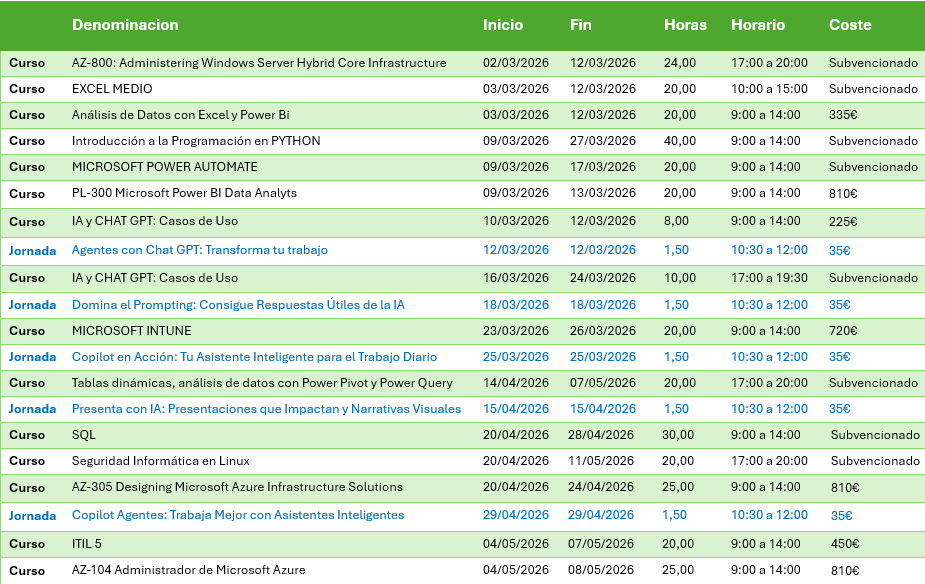This screenshot has width=925, height=584.
Task: Select the PL-300 Microsoft Power BI course
Action: (184, 193)
